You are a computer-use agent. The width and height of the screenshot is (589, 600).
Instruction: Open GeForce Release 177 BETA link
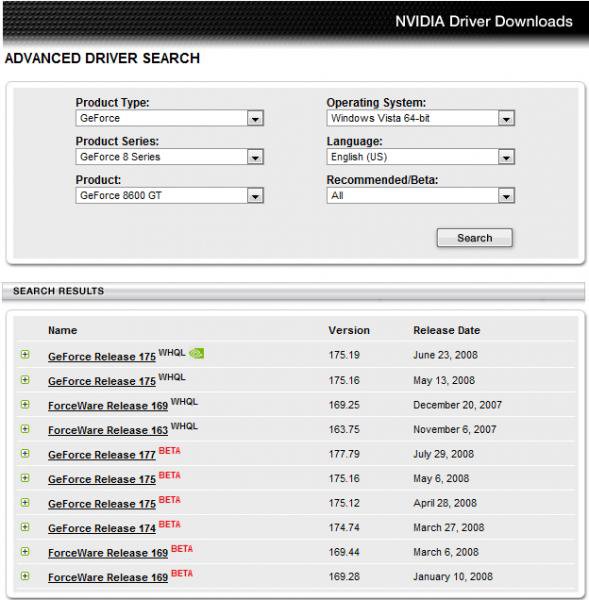tap(102, 455)
